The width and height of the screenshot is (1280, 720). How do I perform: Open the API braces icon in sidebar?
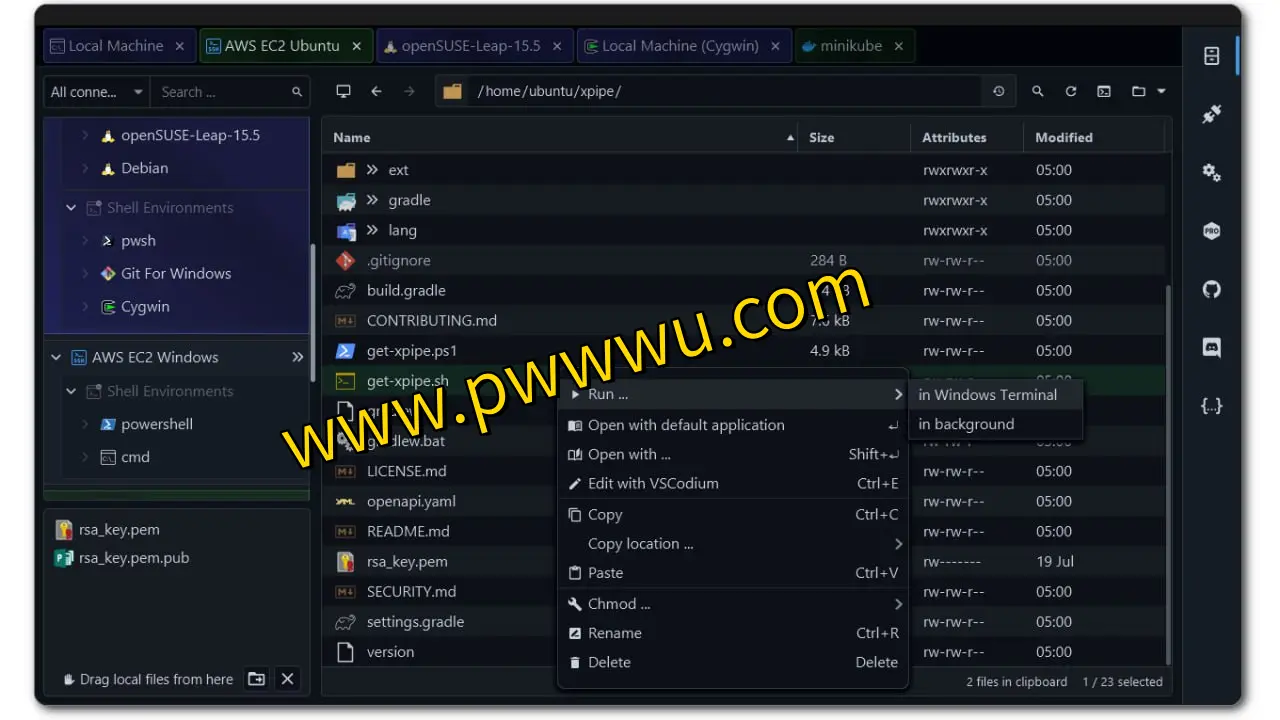tap(1211, 406)
